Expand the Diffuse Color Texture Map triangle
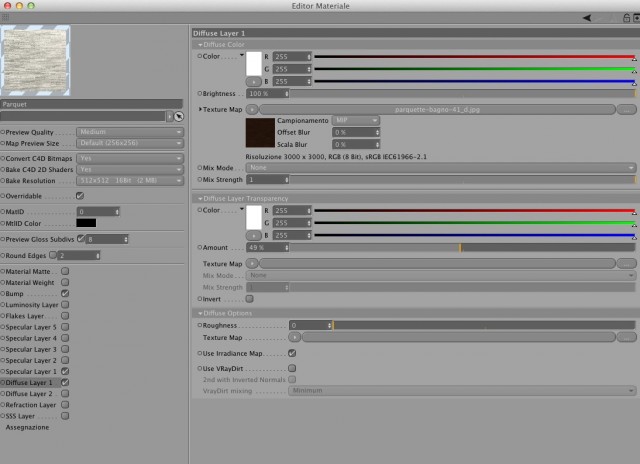This screenshot has height=464, width=640. point(200,109)
